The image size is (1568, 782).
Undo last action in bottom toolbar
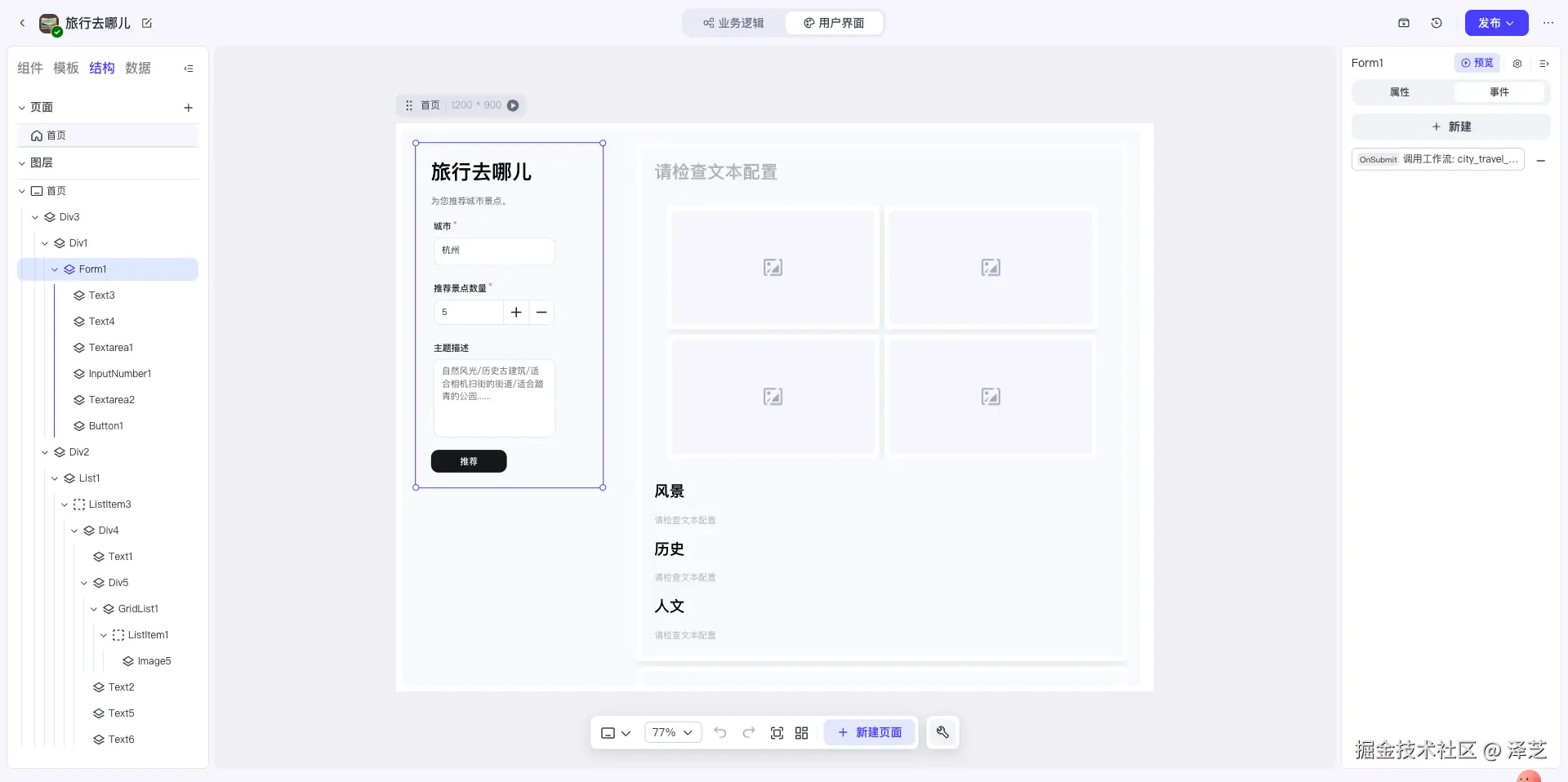point(720,732)
